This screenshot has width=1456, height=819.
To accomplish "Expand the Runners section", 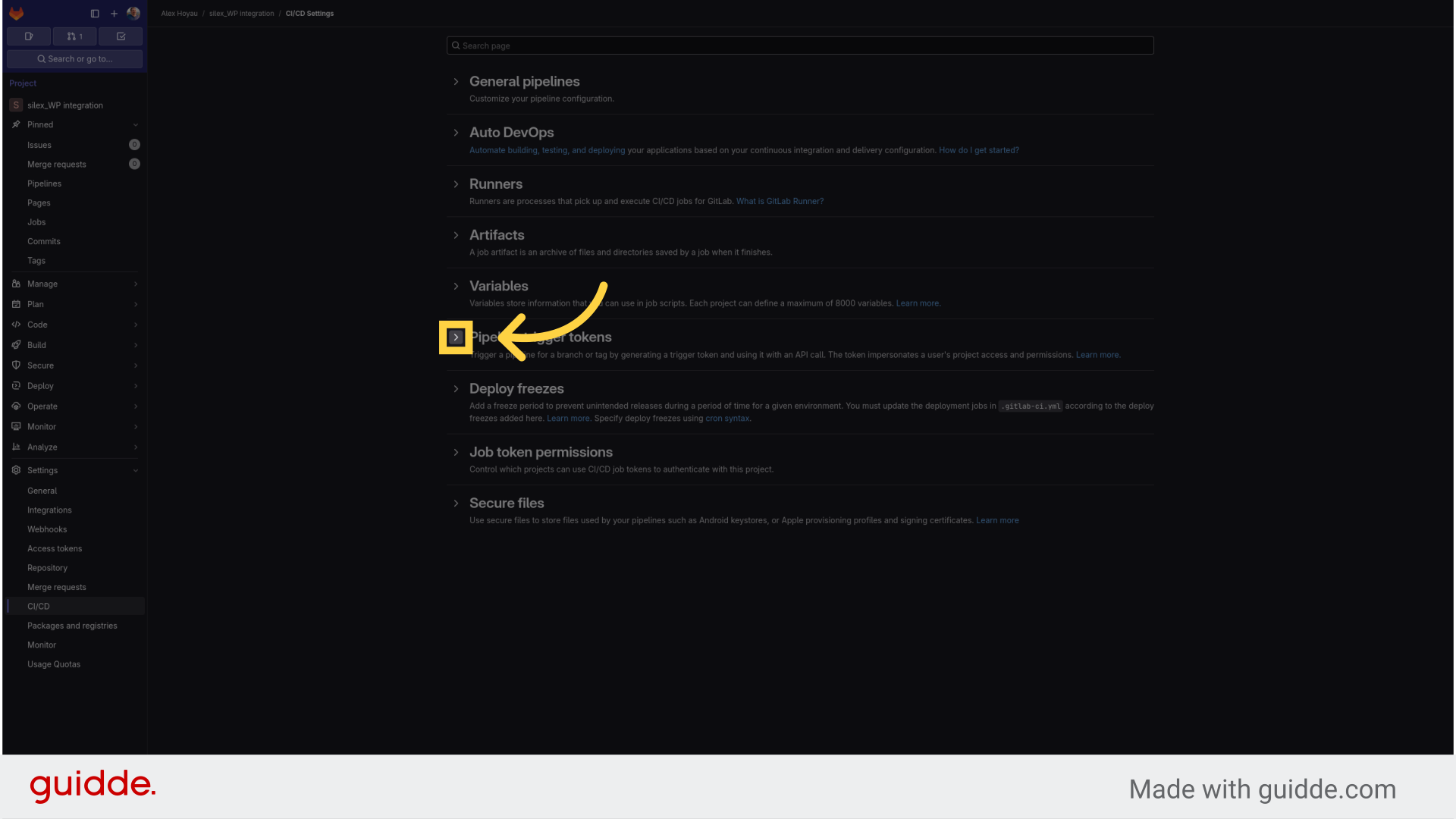I will (x=456, y=184).
